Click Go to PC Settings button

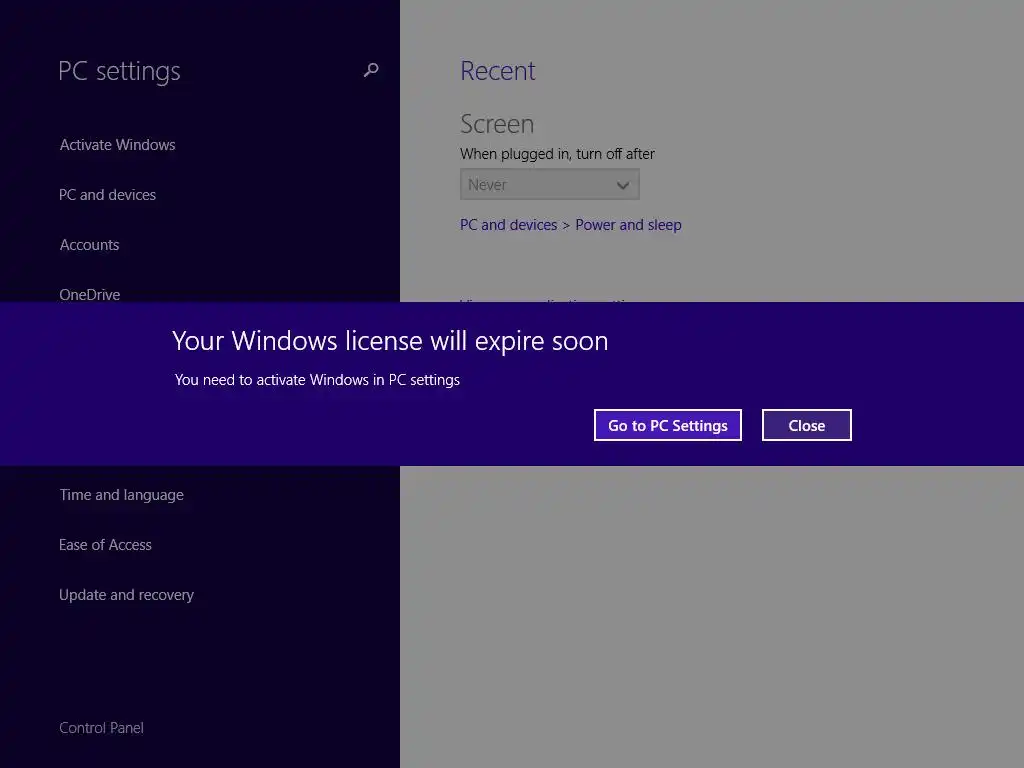pyautogui.click(x=667, y=425)
